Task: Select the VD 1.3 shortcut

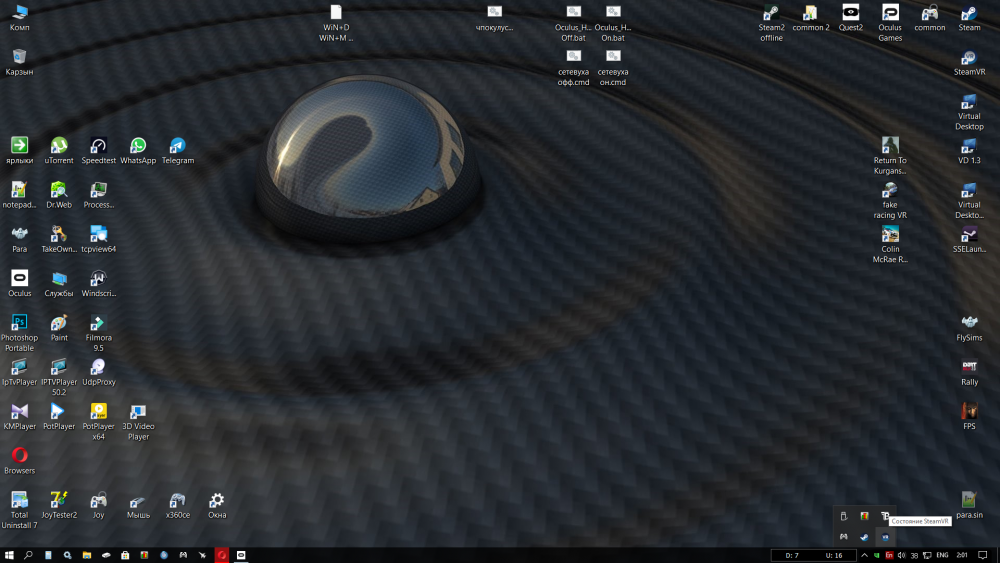Action: (969, 151)
